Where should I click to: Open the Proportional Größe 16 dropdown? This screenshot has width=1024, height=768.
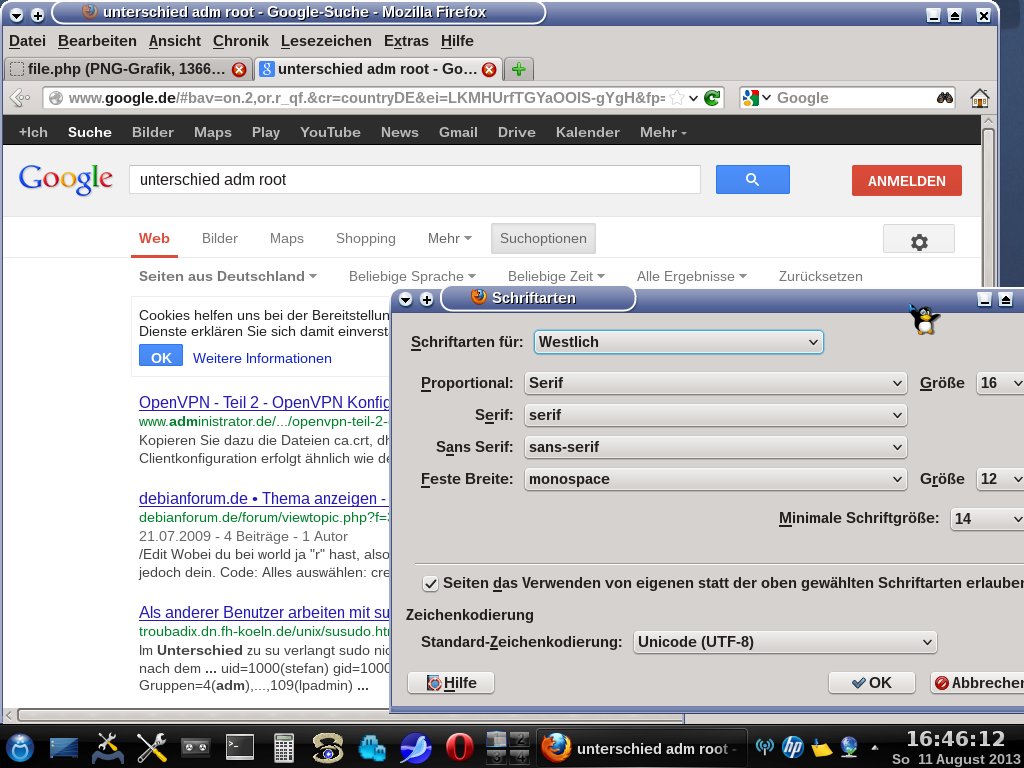pos(1000,383)
